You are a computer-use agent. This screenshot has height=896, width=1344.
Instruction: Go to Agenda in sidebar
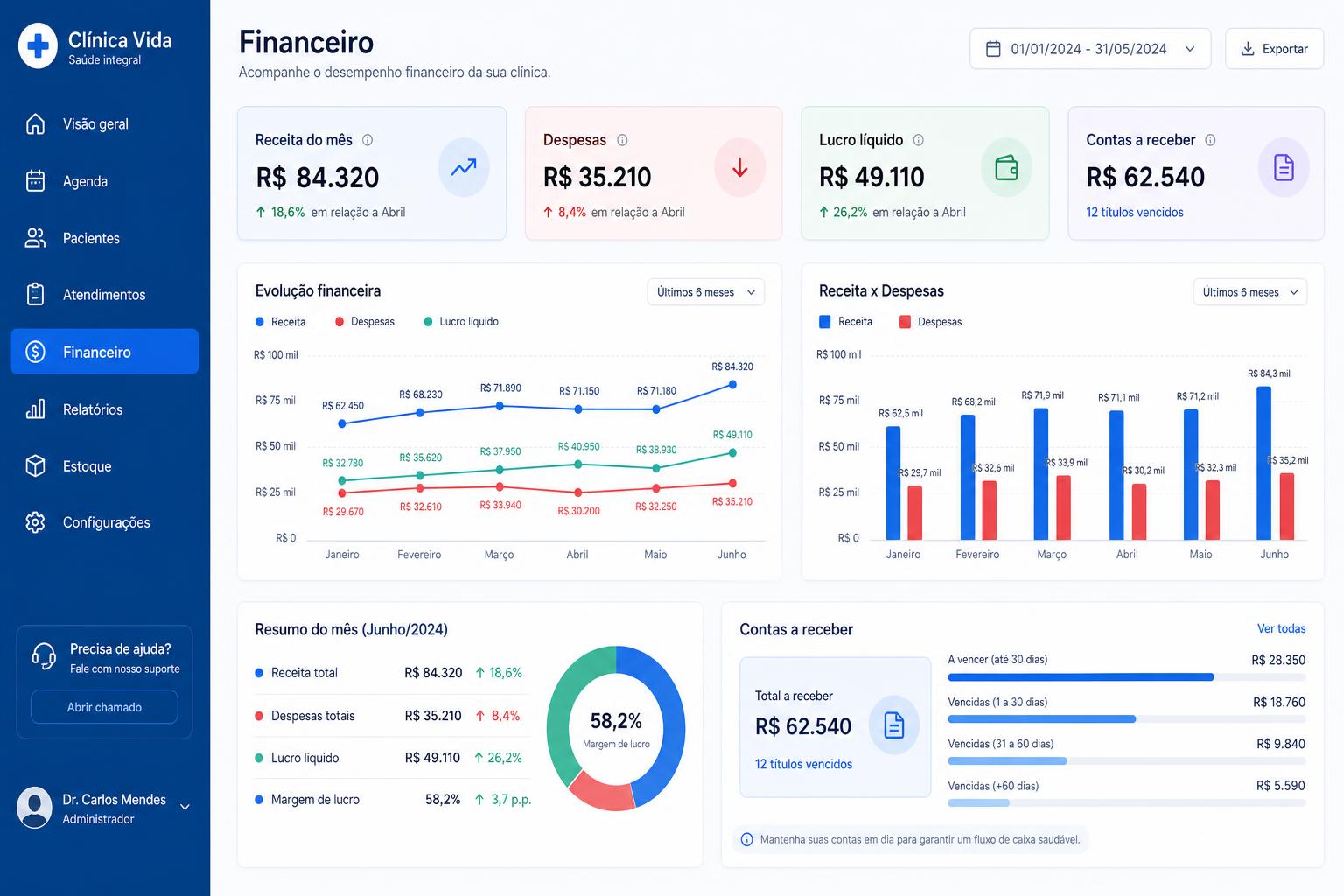pos(104,181)
